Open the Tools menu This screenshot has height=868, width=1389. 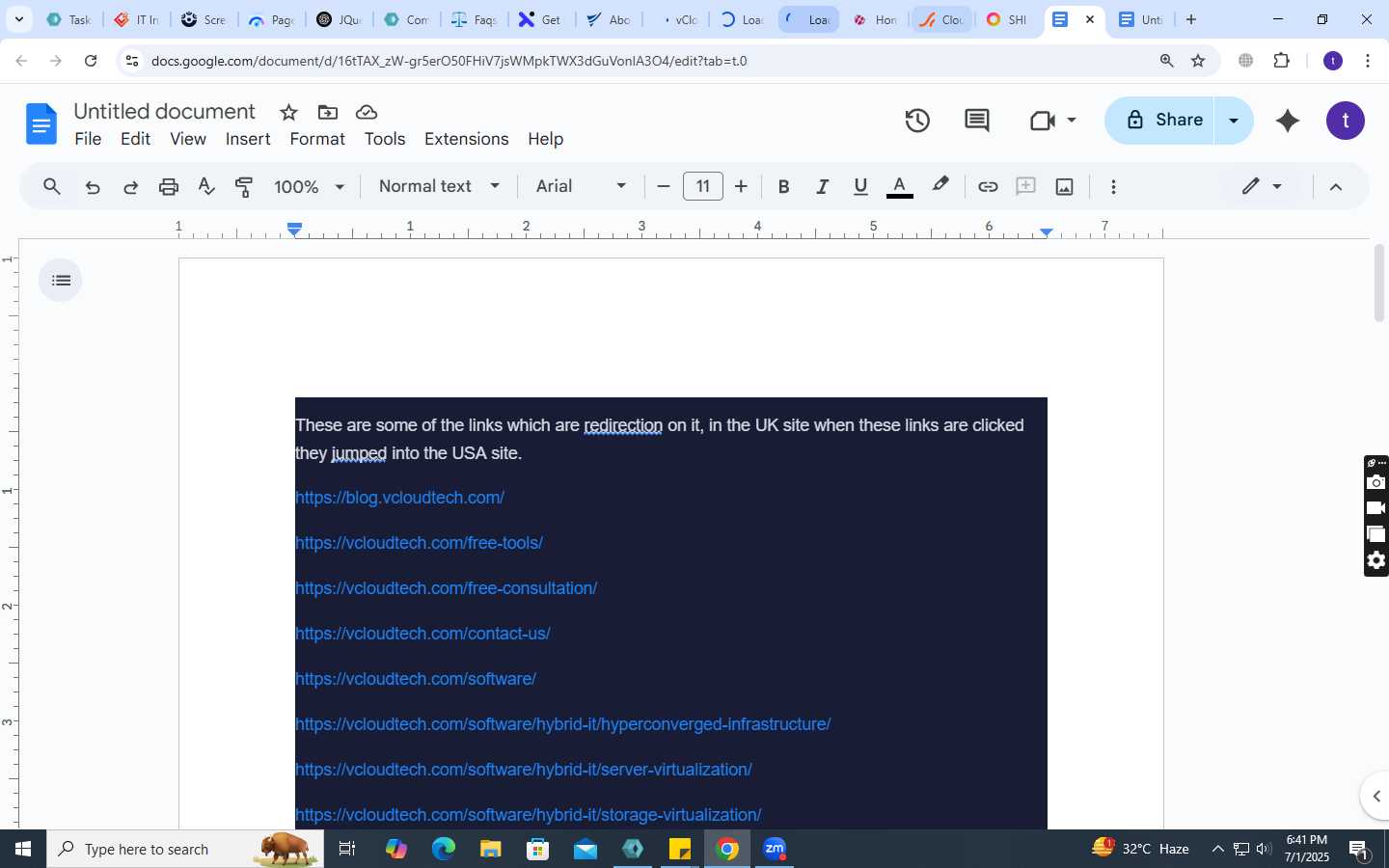385,139
